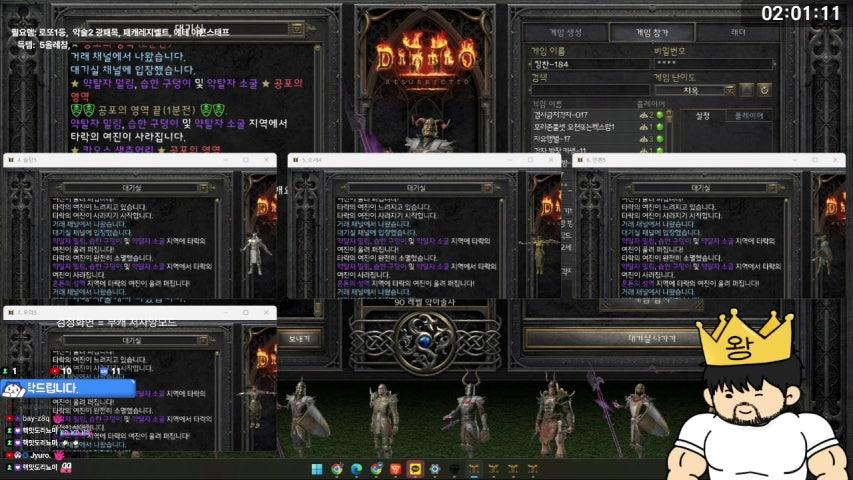Open the black app icon in the taskbar
Screen dimensions: 853x480
tap(454, 469)
